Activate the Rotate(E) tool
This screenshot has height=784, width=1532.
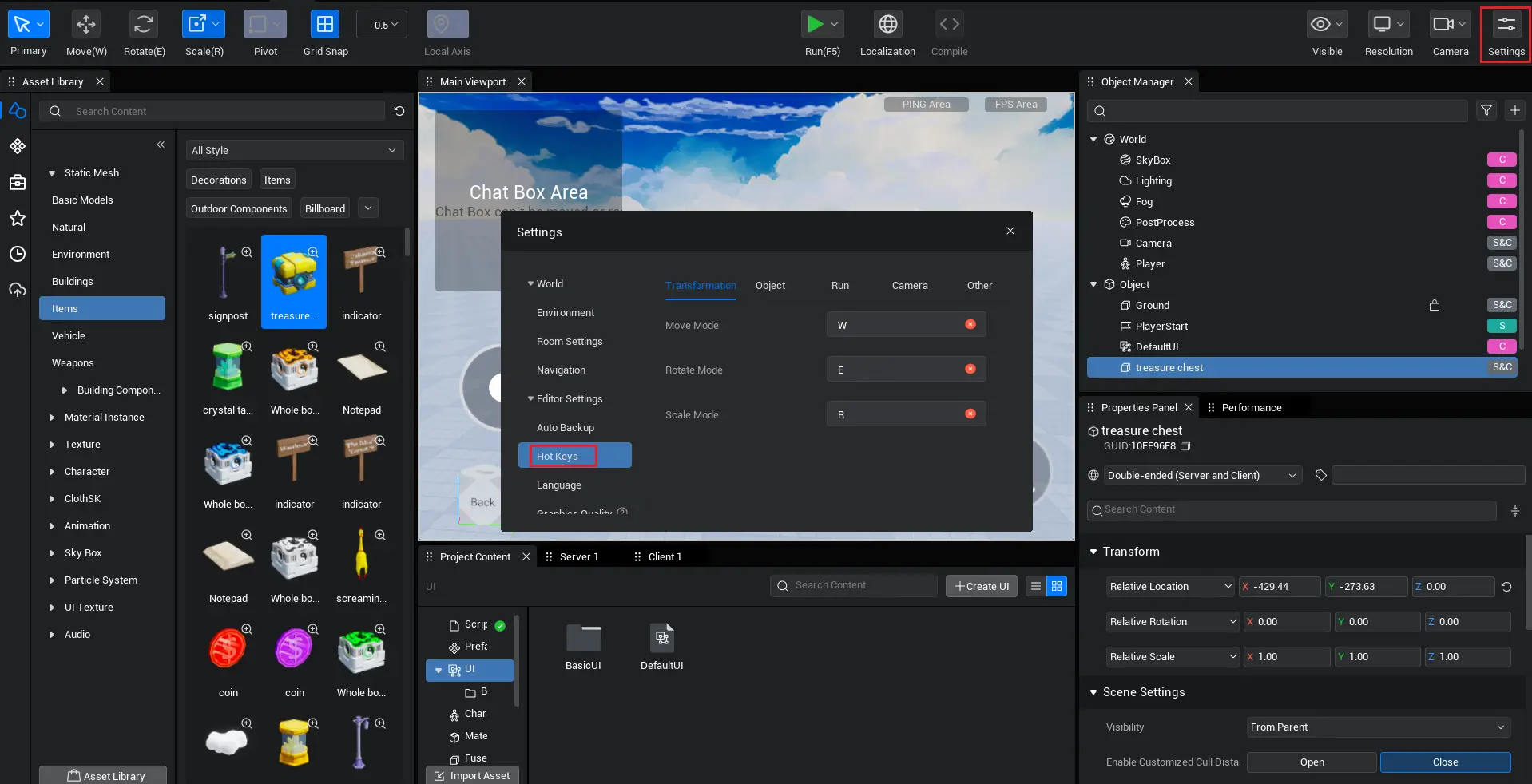[x=144, y=24]
